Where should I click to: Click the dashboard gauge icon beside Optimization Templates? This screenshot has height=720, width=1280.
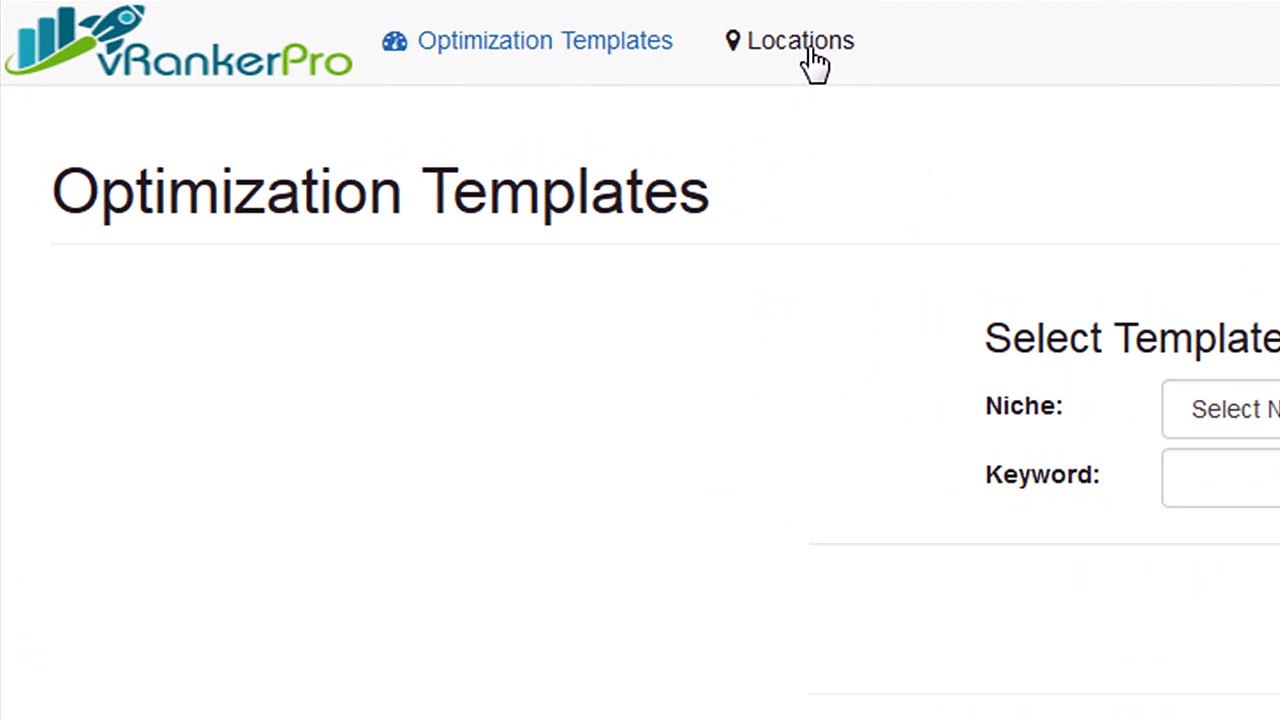coord(395,41)
